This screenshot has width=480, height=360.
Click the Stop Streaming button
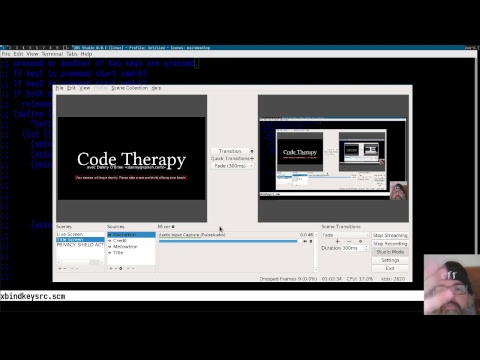point(390,235)
